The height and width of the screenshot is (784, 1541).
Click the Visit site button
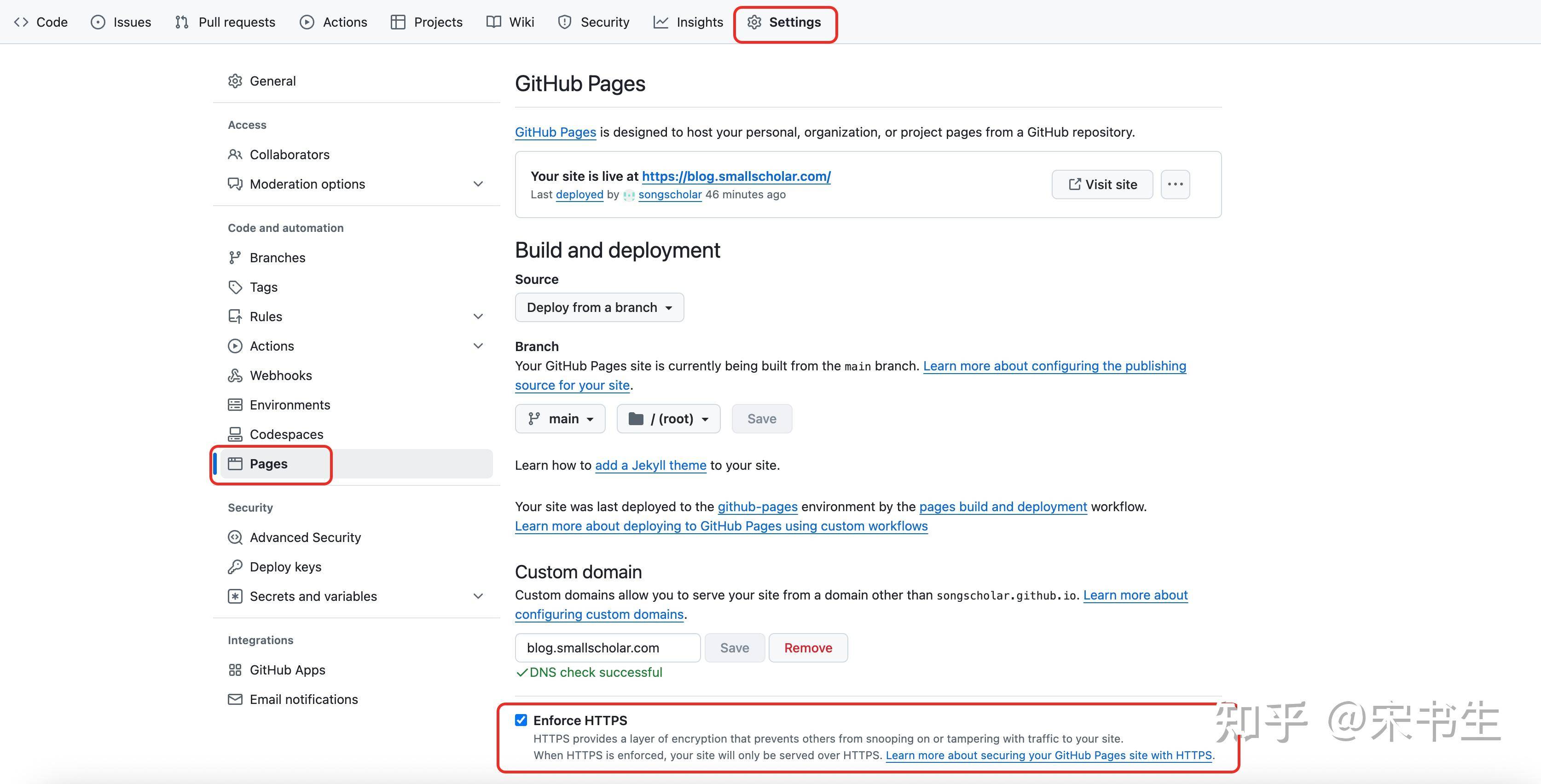point(1102,184)
